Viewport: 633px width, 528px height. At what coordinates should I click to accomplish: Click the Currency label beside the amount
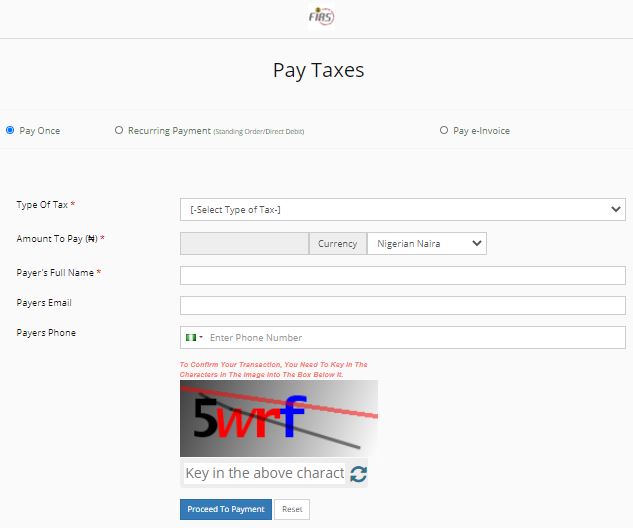pyautogui.click(x=337, y=243)
